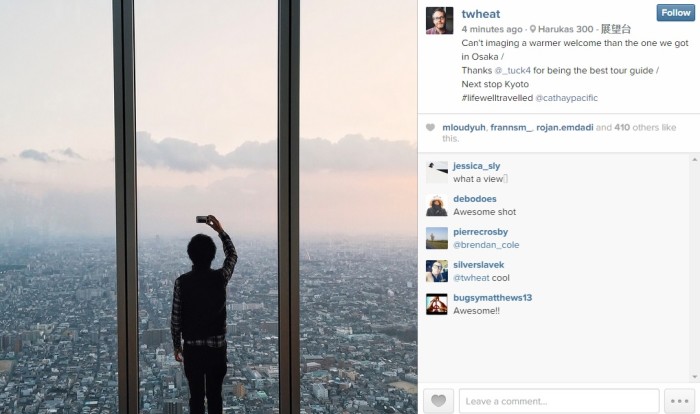
Task: Open debodoes' avatar thumbnail
Action: [x=437, y=205]
